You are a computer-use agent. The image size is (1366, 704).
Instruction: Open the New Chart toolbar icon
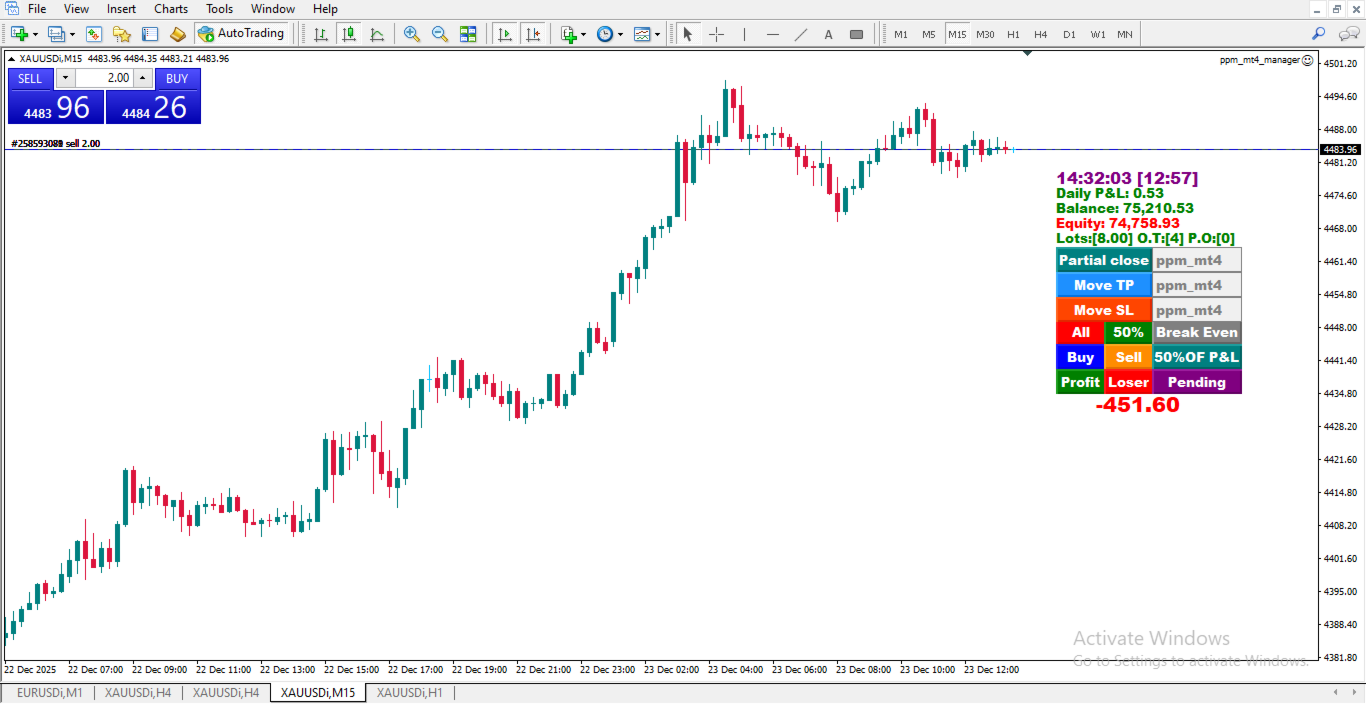click(19, 34)
